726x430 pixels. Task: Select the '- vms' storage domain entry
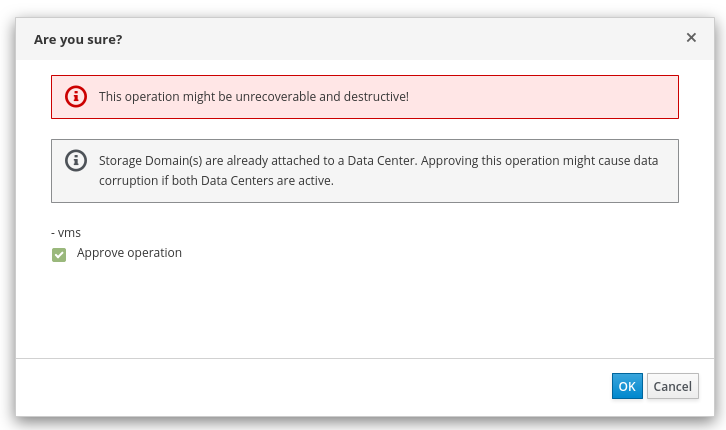(x=66, y=232)
